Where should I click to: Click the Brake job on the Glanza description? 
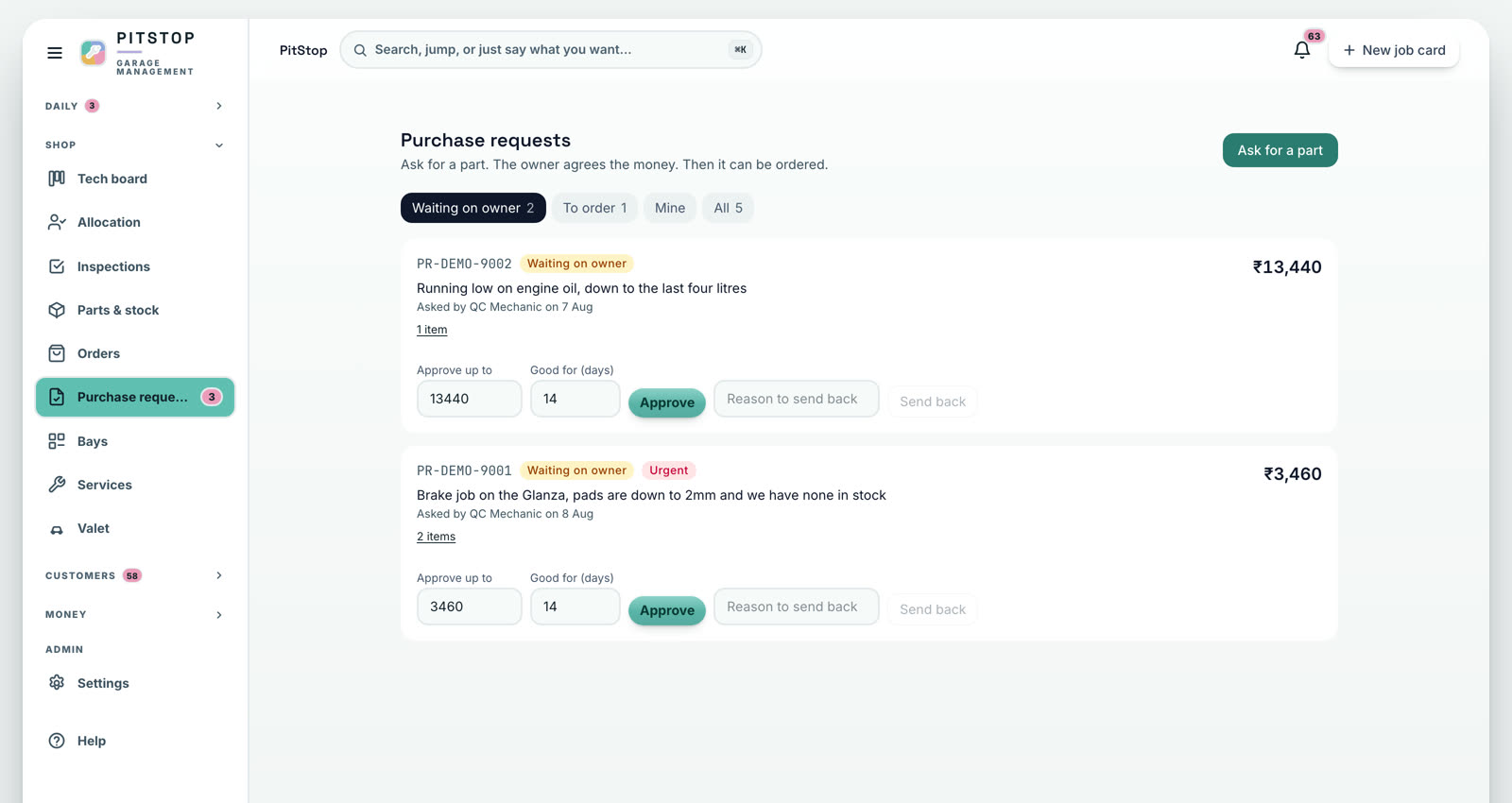point(651,495)
